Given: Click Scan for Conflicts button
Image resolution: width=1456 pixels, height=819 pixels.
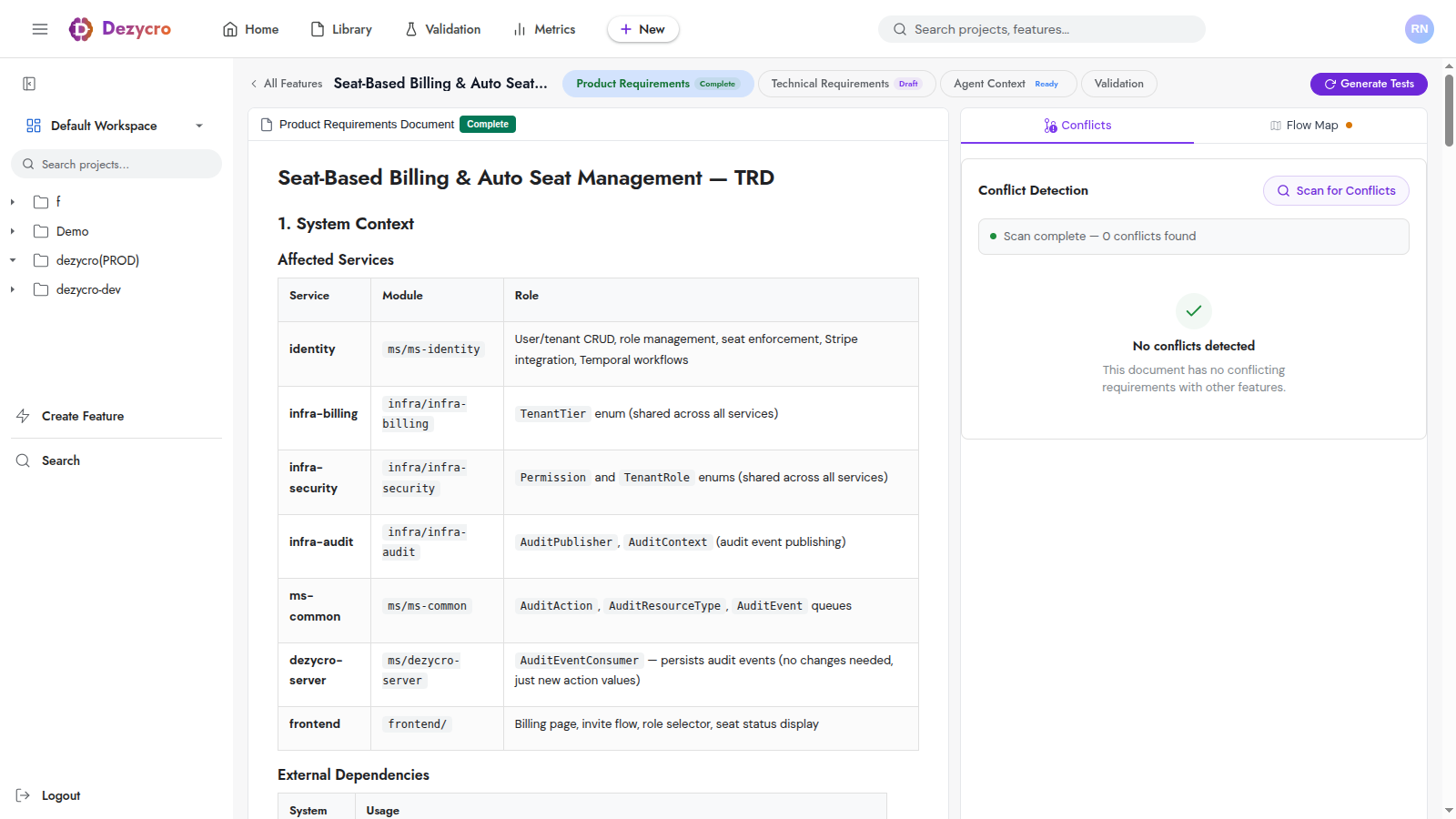Looking at the screenshot, I should (1336, 190).
